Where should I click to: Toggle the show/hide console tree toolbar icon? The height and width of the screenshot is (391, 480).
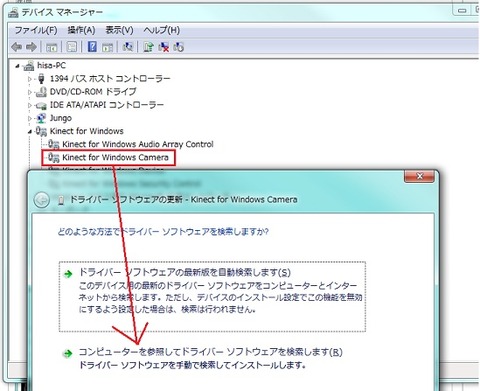pos(52,47)
